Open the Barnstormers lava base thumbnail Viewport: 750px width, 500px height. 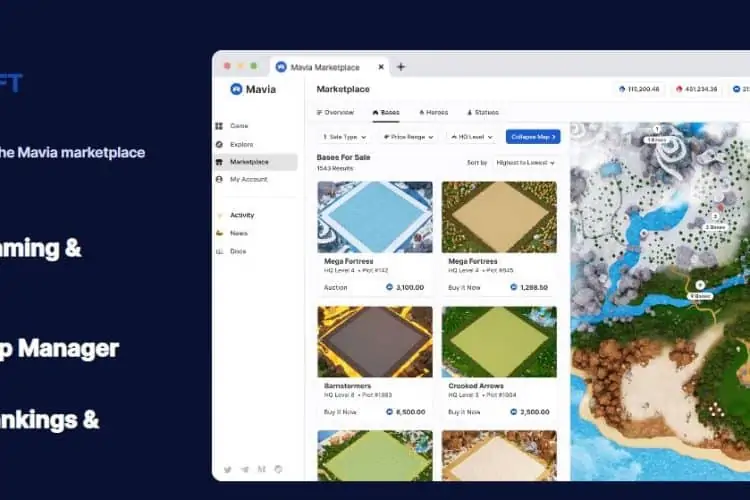[x=375, y=342]
